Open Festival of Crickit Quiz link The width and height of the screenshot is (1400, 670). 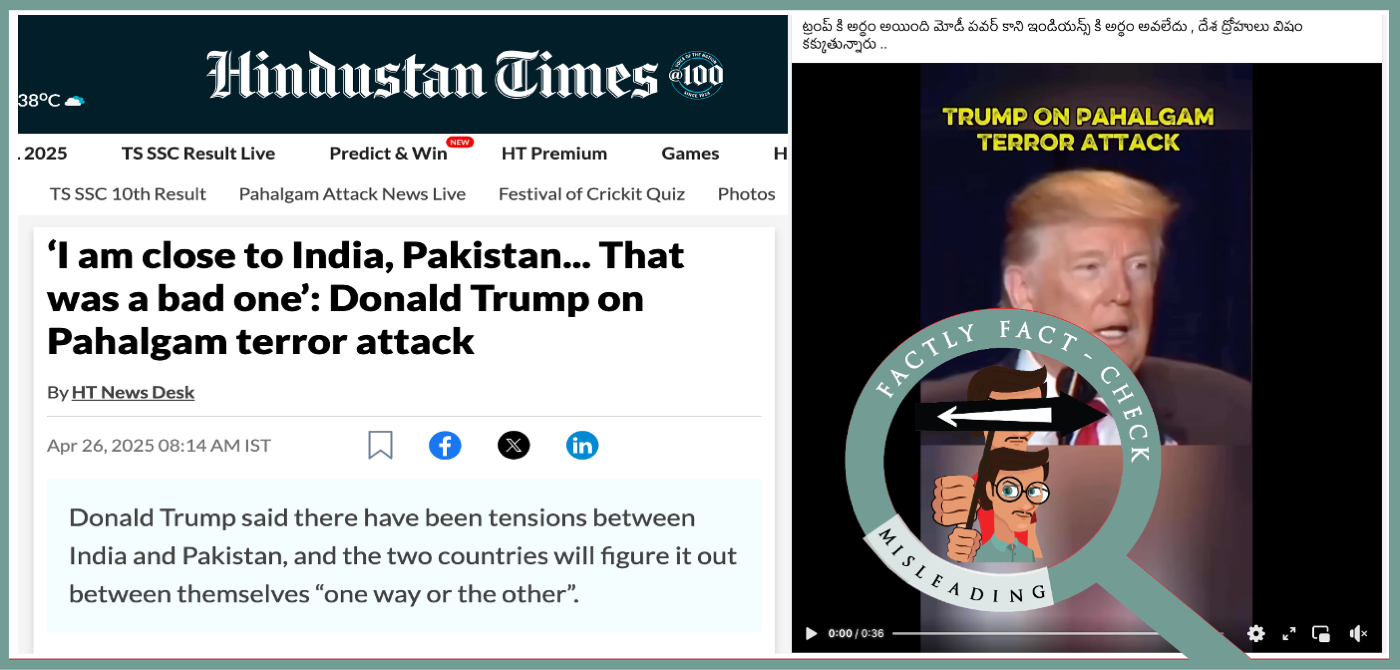(592, 194)
